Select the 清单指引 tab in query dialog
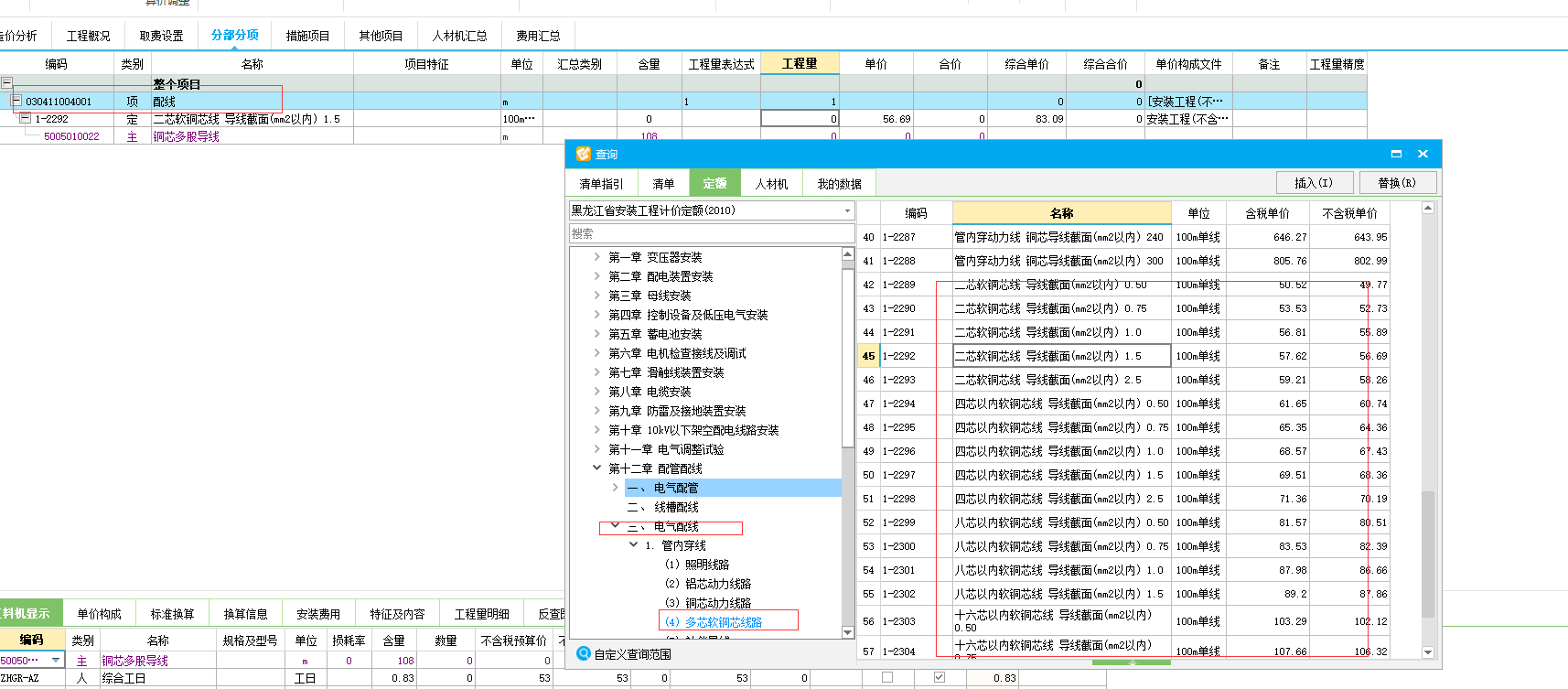The height and width of the screenshot is (689, 1568). pos(601,184)
